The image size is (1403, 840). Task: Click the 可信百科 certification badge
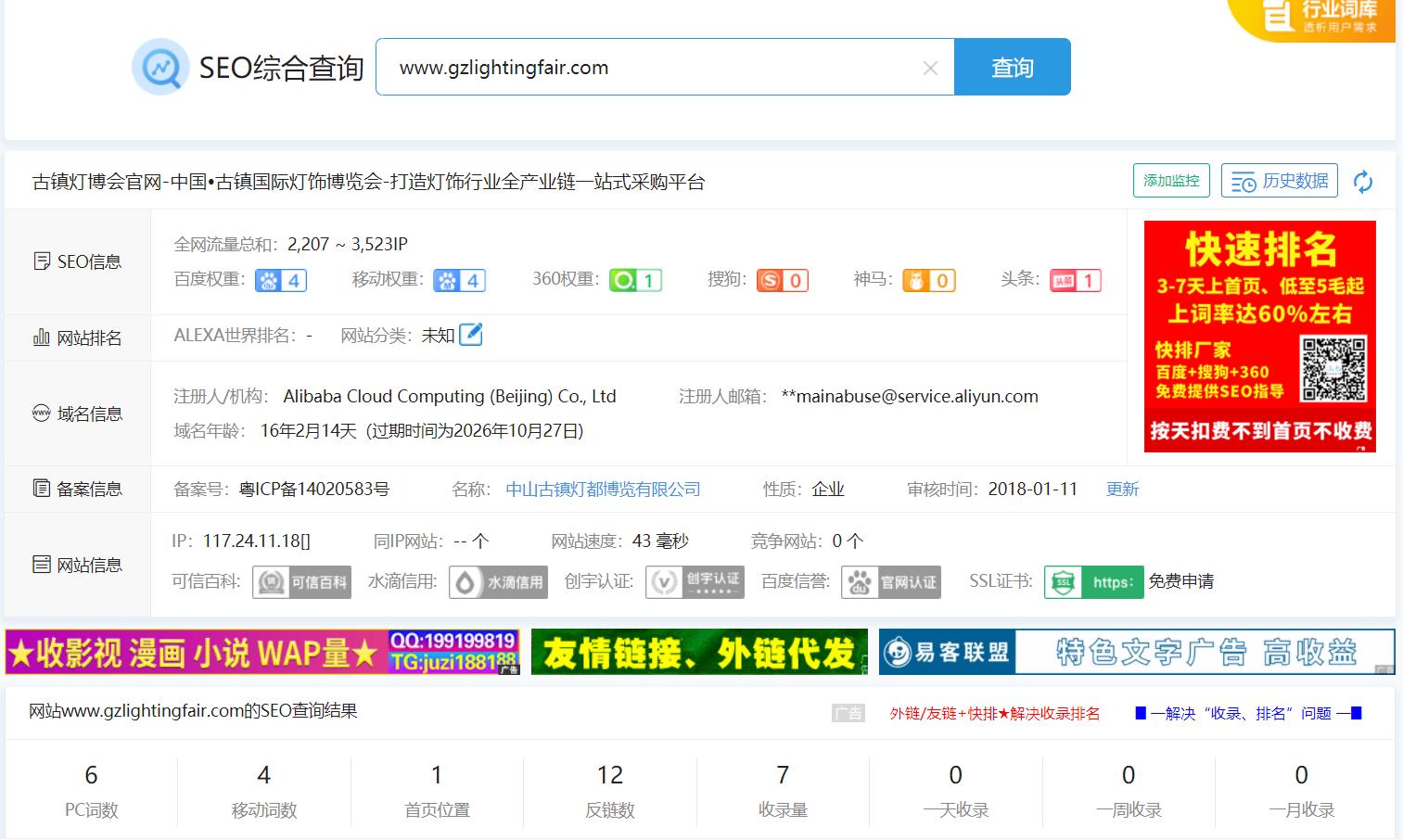click(301, 582)
